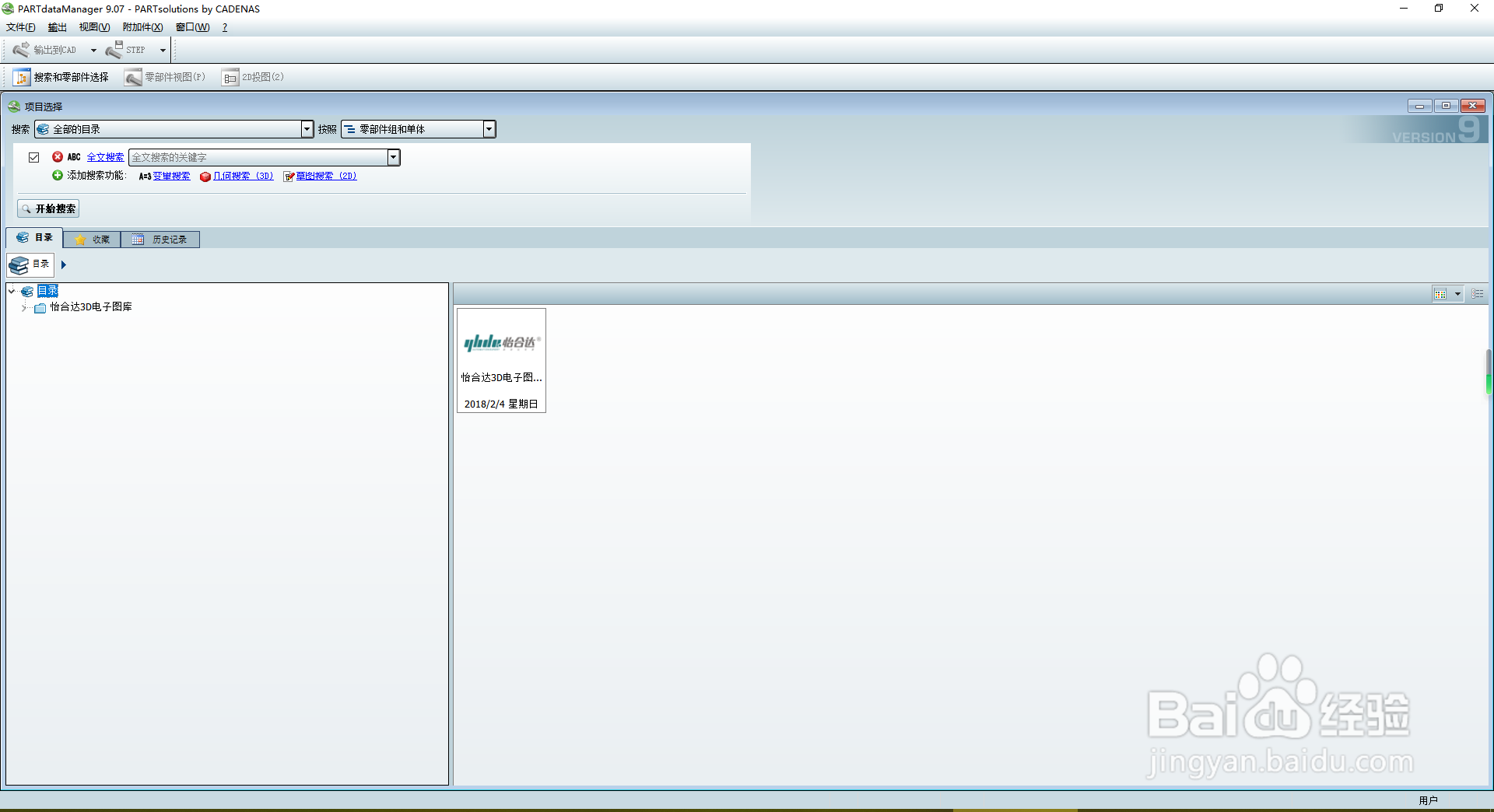Open 搜索和零部件选择 view via its icon

coord(21,77)
